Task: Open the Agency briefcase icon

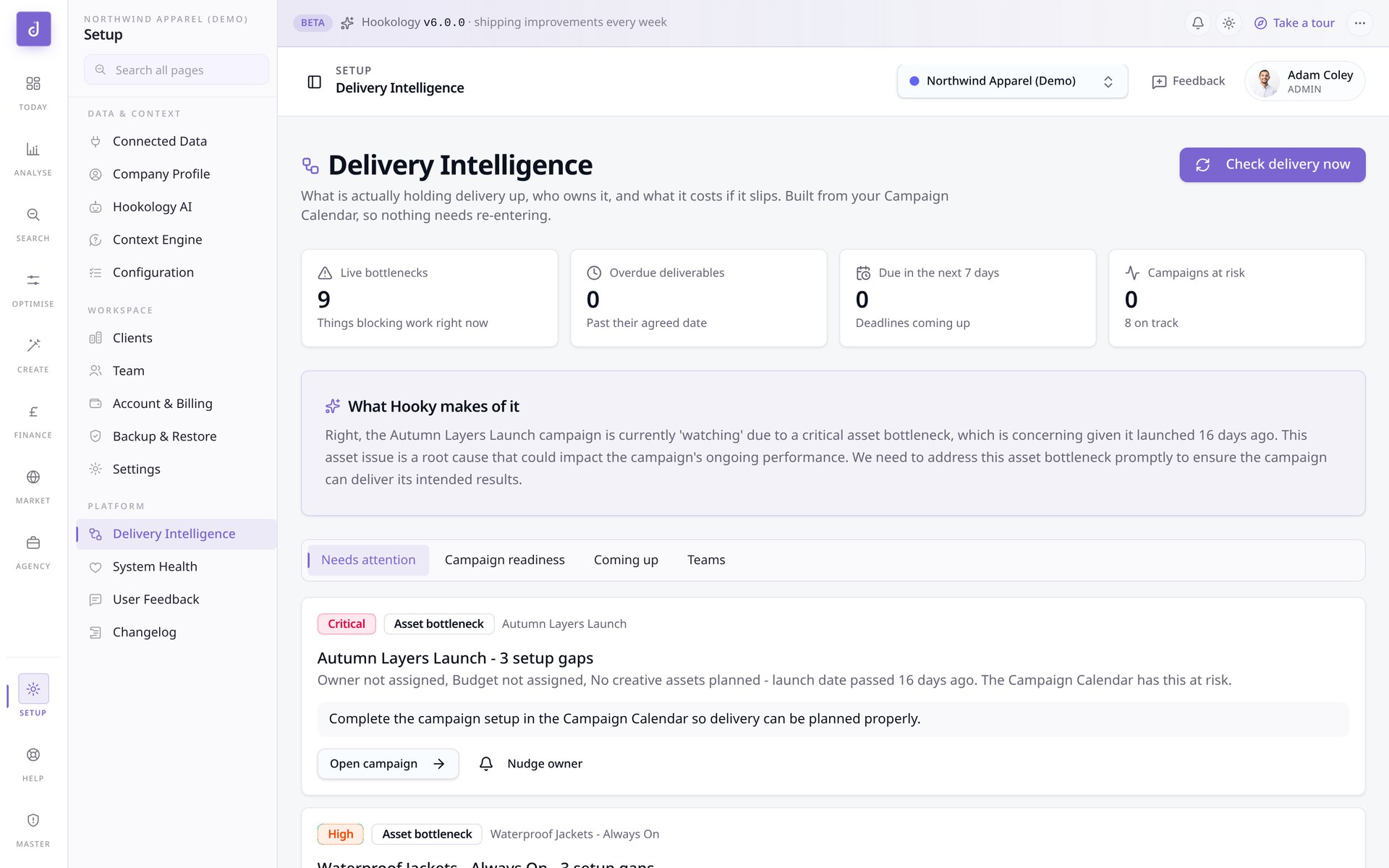Action: (x=33, y=542)
